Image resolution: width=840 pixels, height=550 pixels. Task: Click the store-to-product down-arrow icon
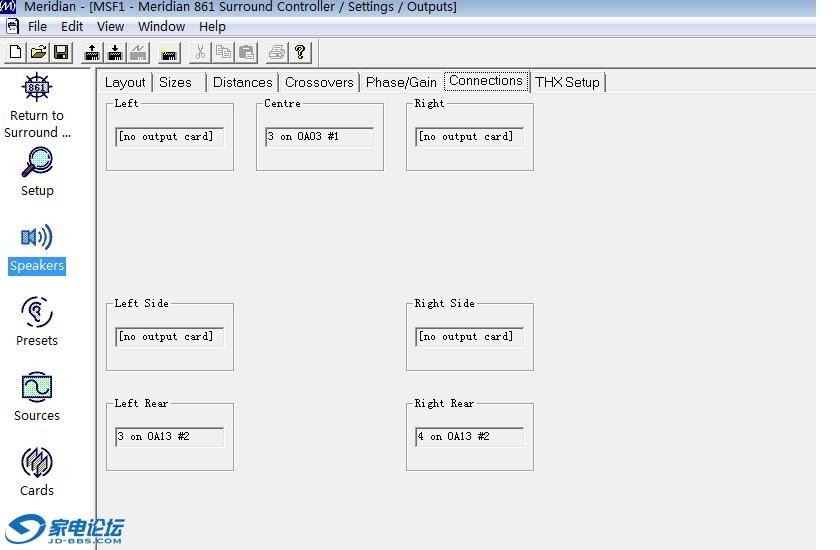(x=115, y=52)
